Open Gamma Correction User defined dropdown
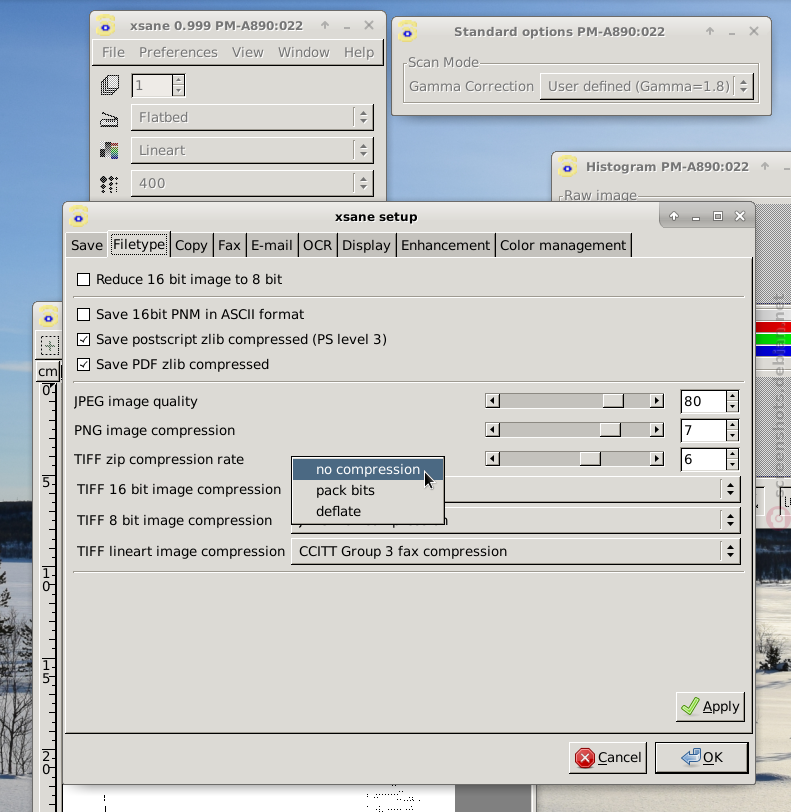The image size is (791, 812). [646, 86]
